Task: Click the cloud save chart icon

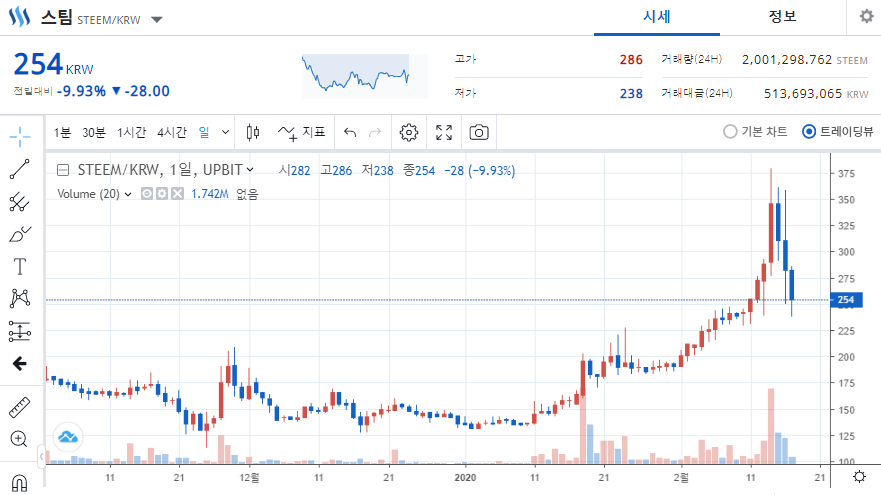Action: point(68,437)
